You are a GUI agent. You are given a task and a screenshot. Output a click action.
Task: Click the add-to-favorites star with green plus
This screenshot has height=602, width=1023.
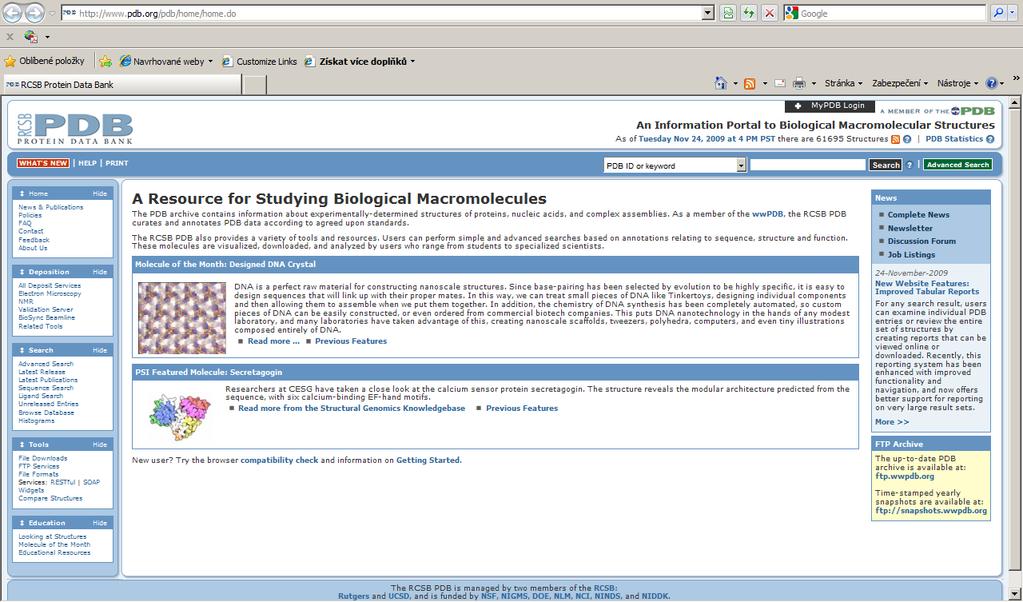coord(105,61)
